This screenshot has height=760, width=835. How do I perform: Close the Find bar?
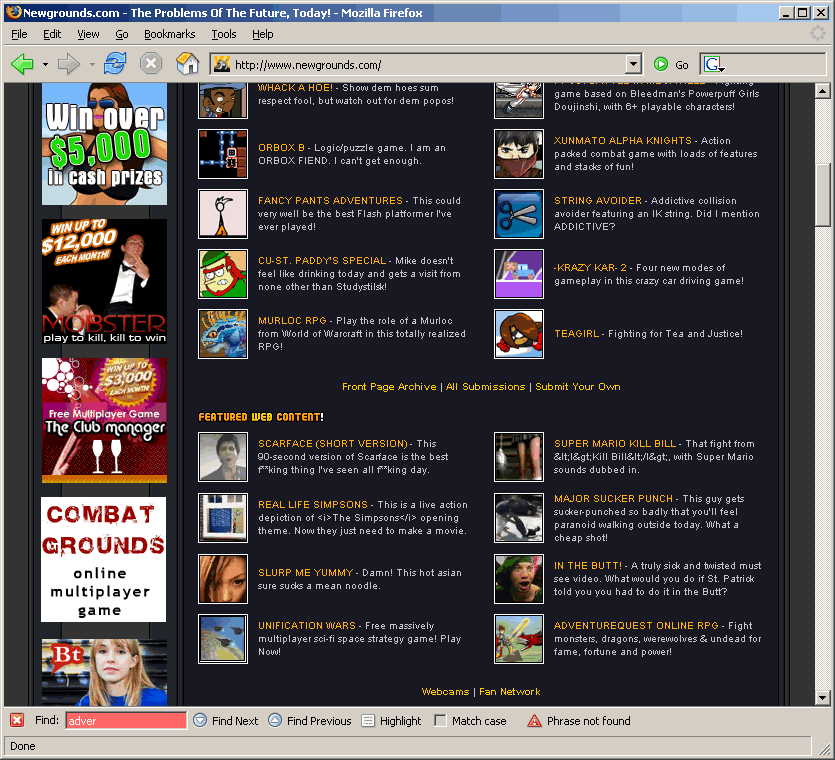pos(17,720)
